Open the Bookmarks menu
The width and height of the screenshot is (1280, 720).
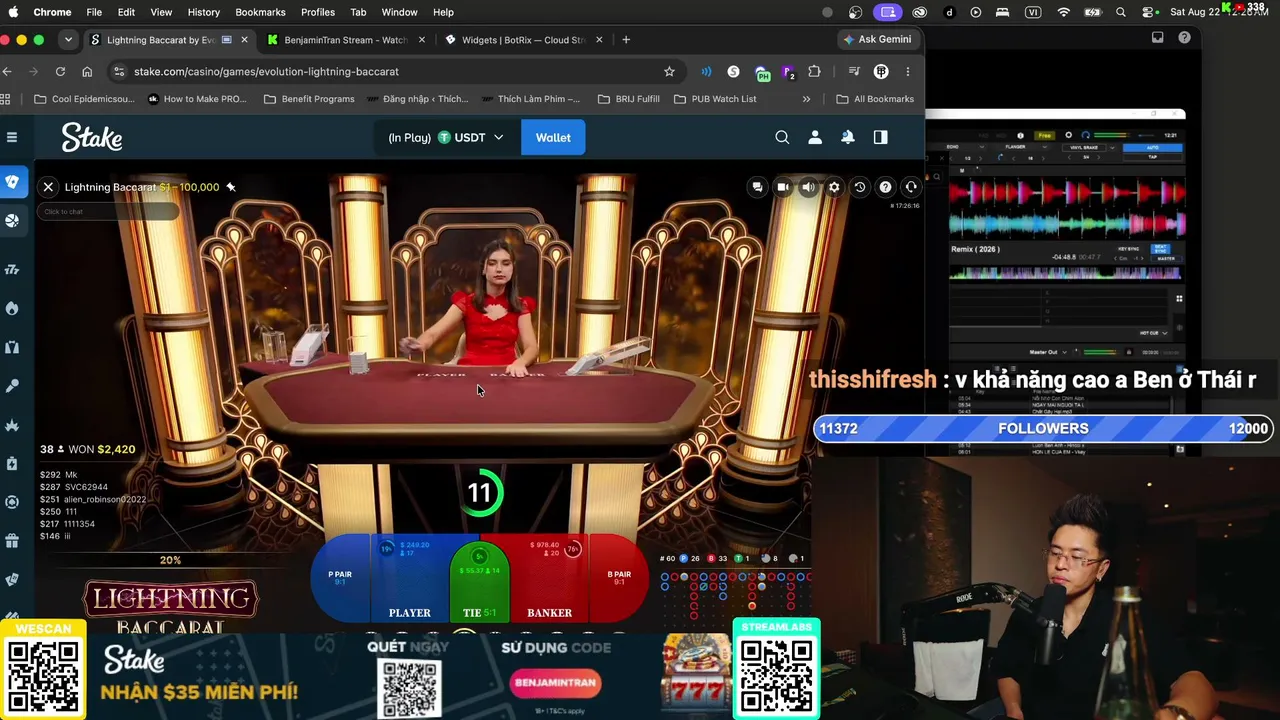click(260, 12)
